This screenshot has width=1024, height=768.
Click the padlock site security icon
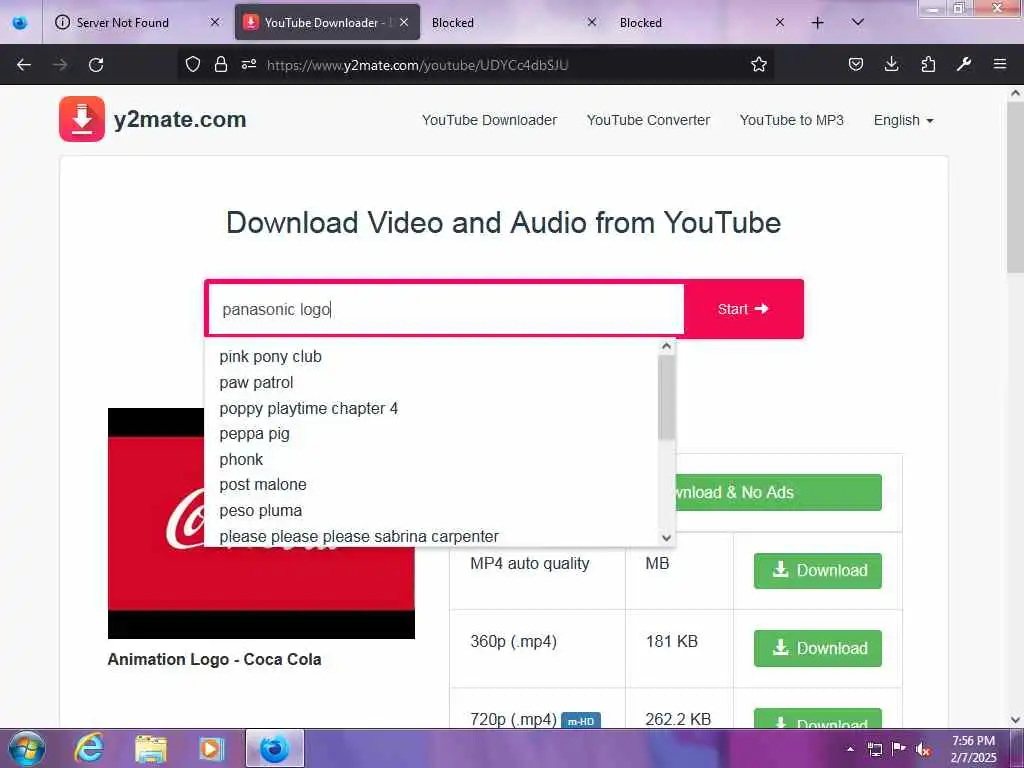221,64
